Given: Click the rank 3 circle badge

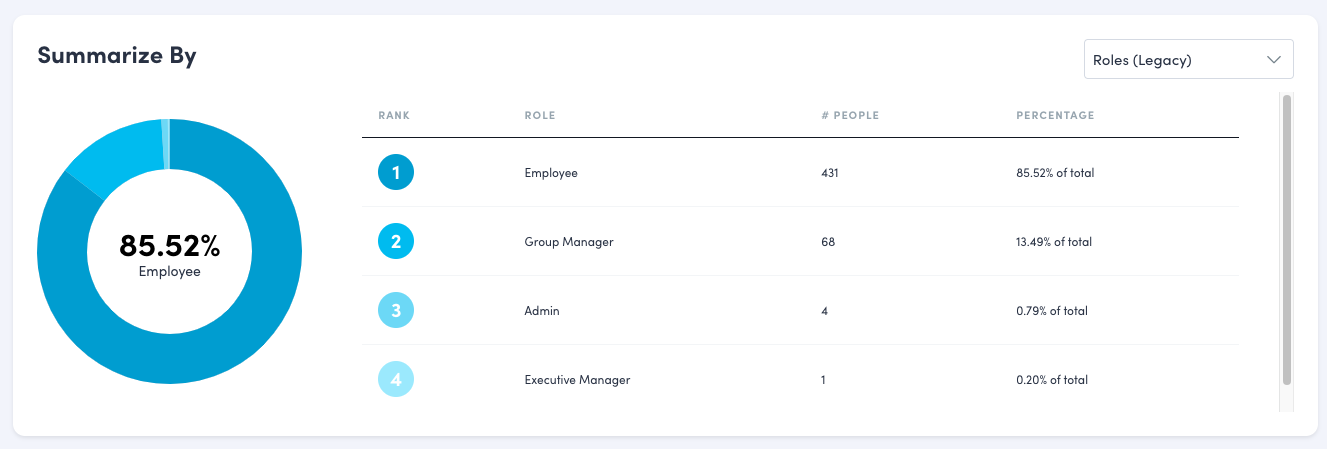Looking at the screenshot, I should (x=396, y=311).
